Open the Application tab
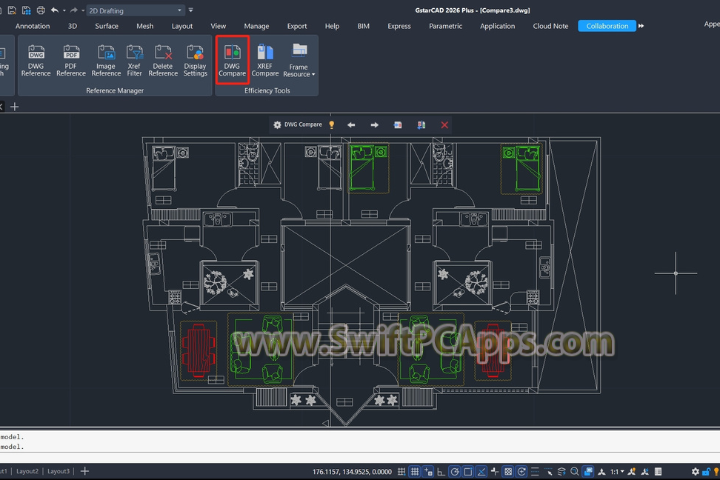This screenshot has height=480, width=720. point(497,26)
